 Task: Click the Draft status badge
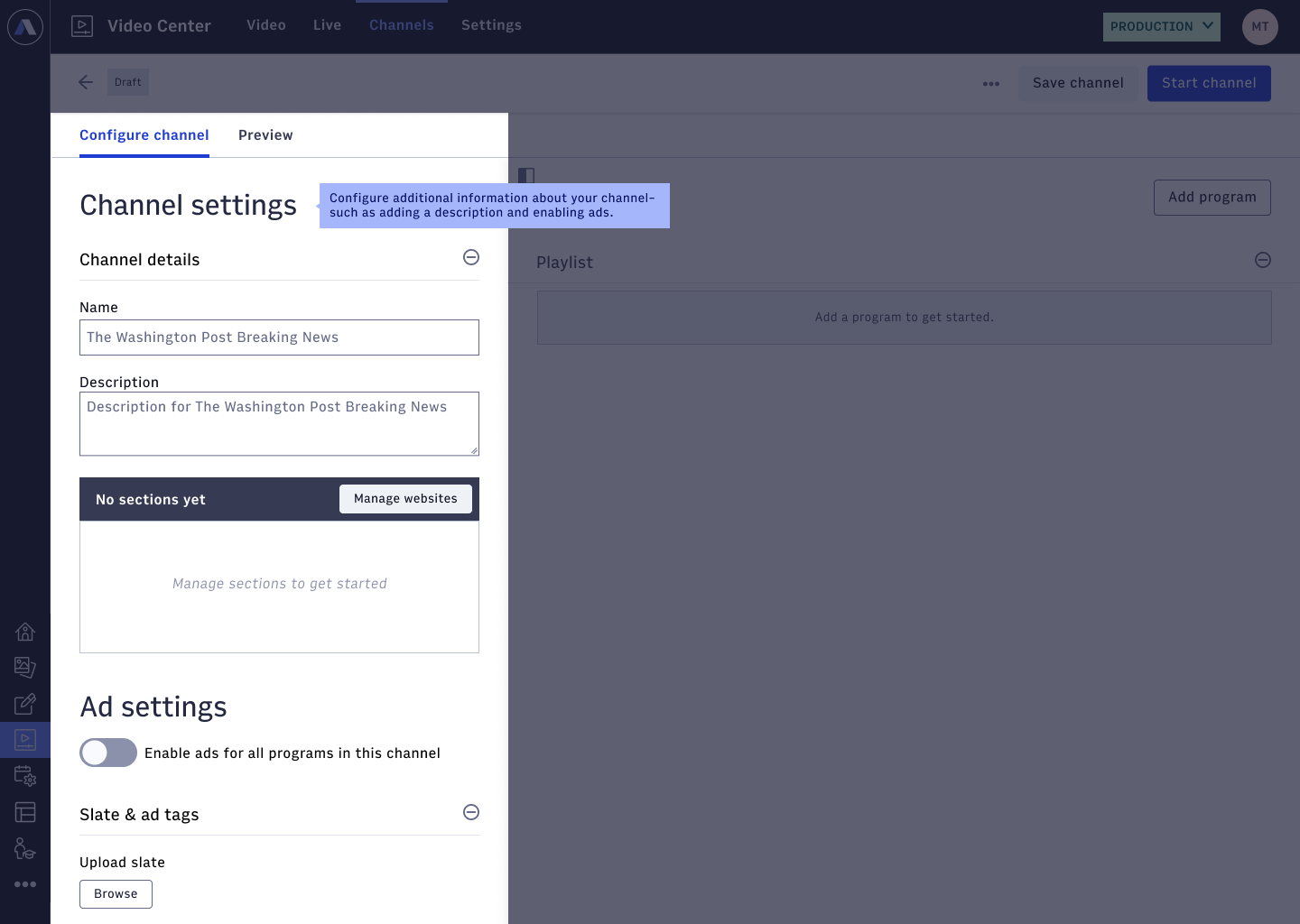[x=128, y=82]
